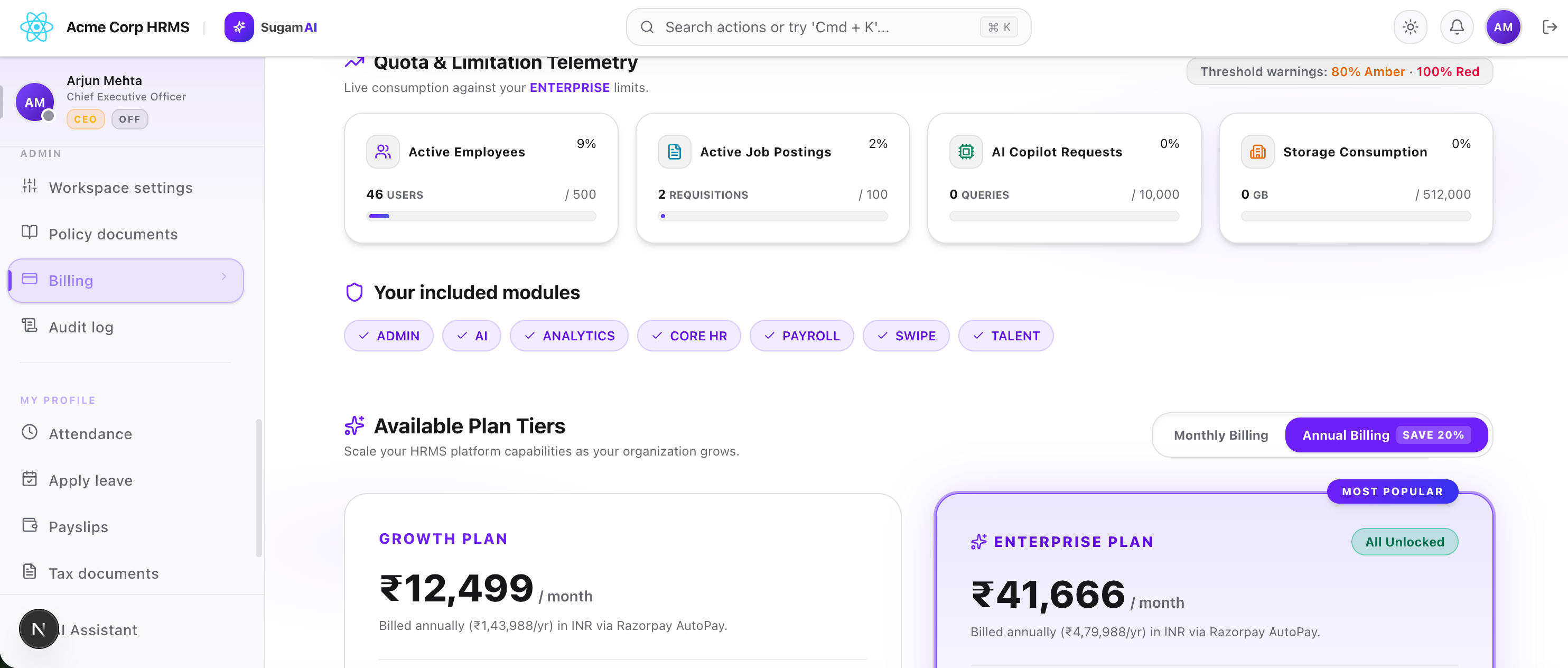
Task: Click the ADMIN module chip
Action: coord(388,336)
